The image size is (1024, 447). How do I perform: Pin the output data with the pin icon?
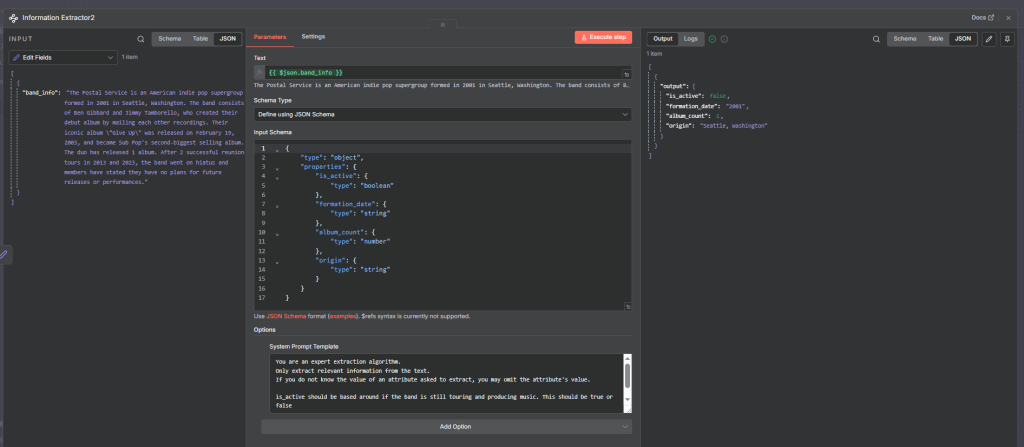tap(1006, 39)
